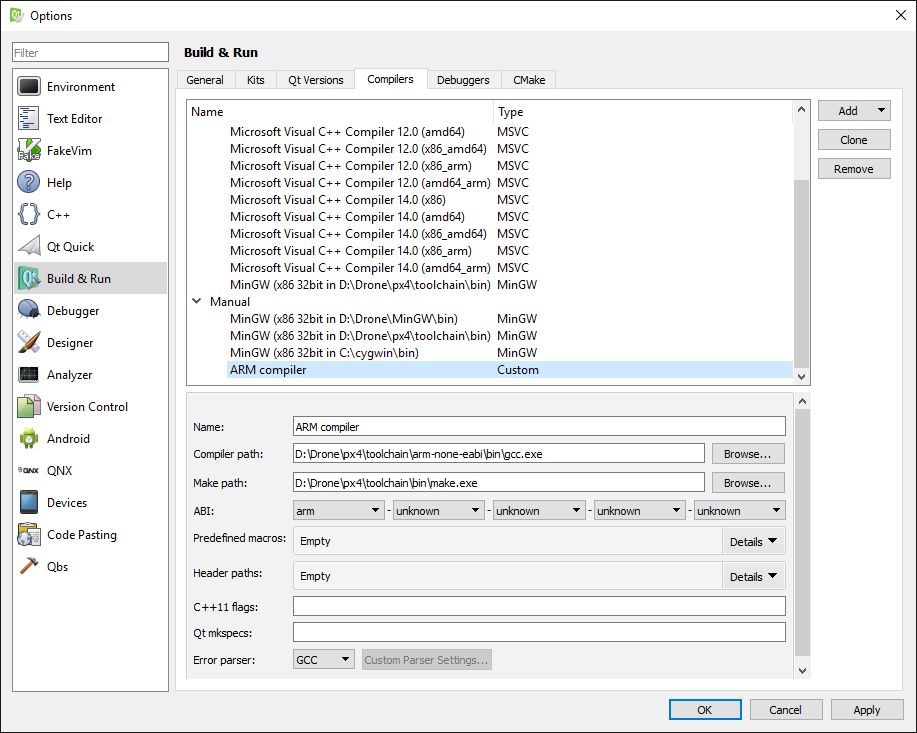The image size is (917, 733).
Task: Click Custom Parser Settings button
Action: click(x=426, y=660)
